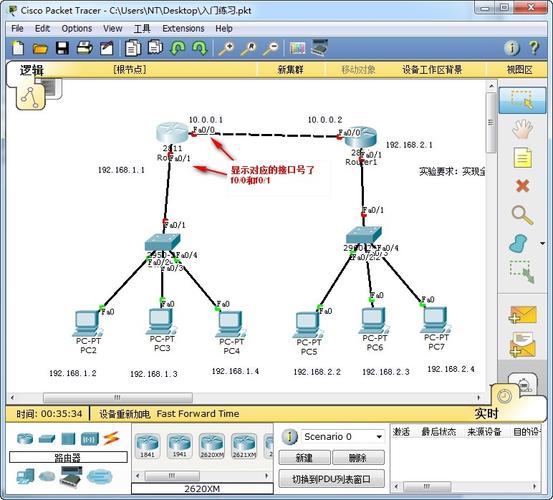553x500 pixels.
Task: Click the Print icon in toolbar
Action: [85, 48]
